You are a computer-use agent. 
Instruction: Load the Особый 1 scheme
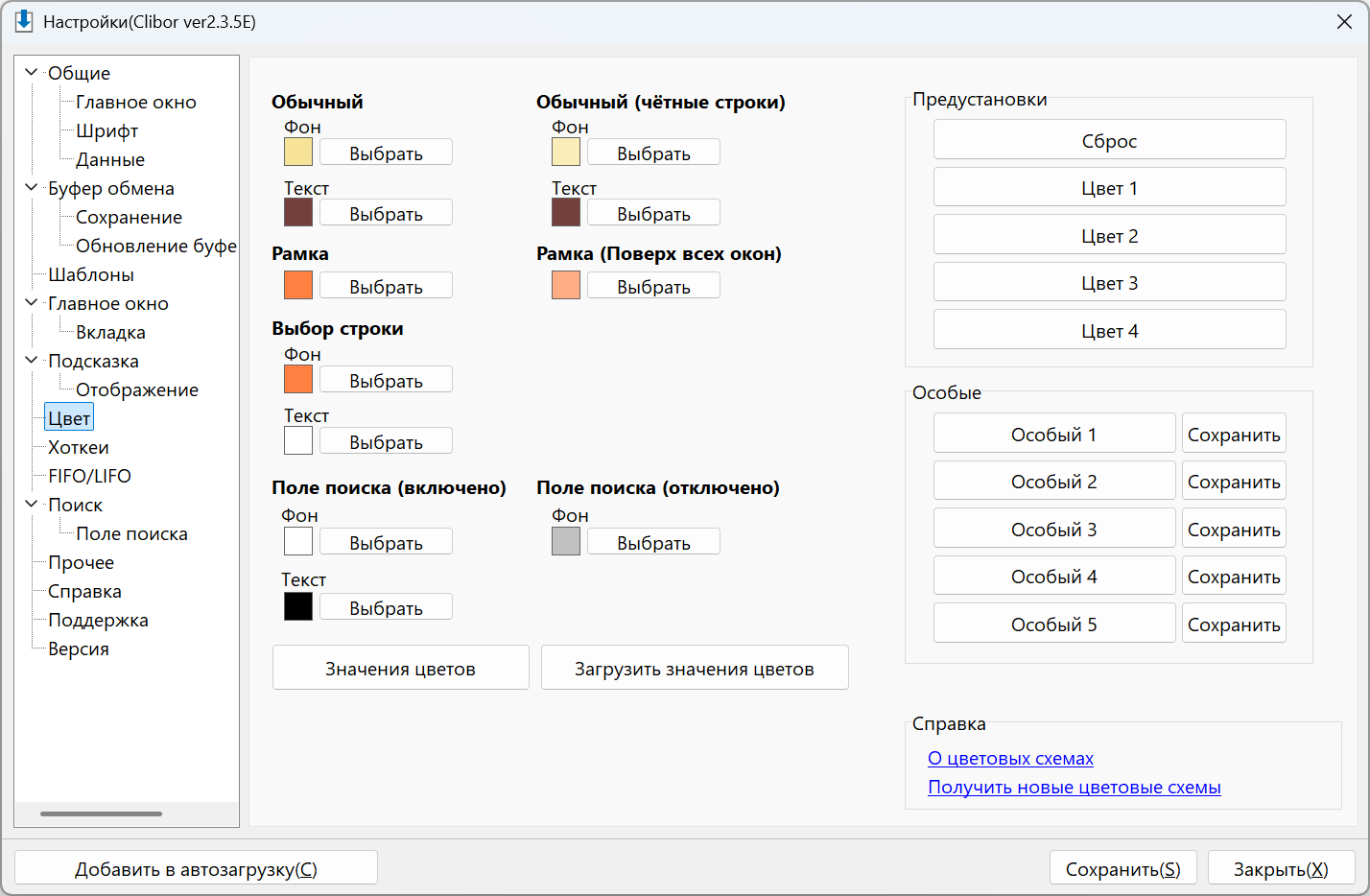[1053, 434]
